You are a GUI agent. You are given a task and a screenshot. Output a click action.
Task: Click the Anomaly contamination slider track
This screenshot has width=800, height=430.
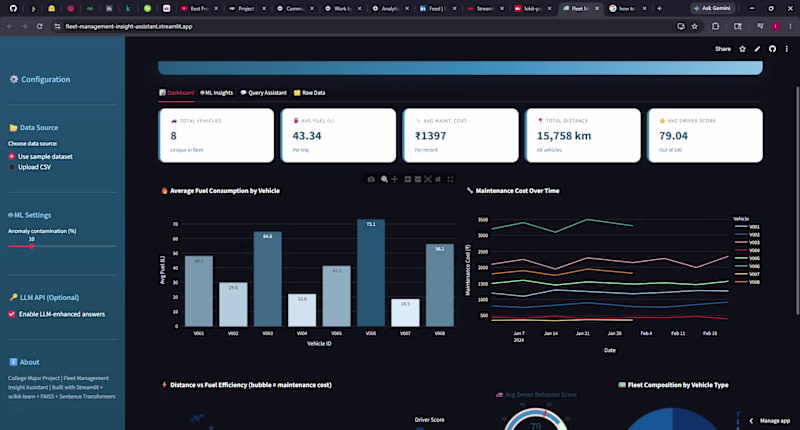coord(62,246)
